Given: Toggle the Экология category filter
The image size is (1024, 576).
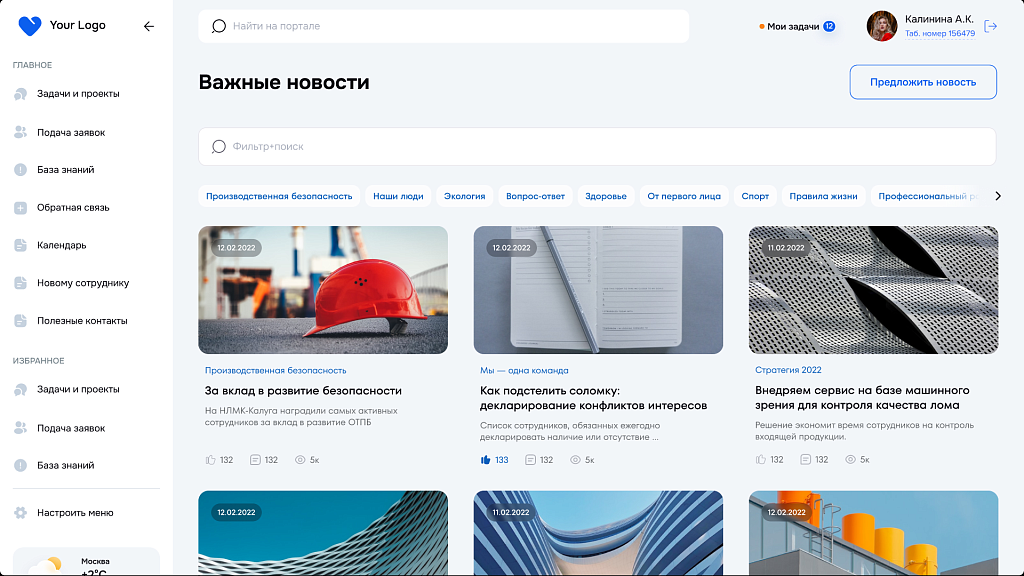Looking at the screenshot, I should [464, 196].
